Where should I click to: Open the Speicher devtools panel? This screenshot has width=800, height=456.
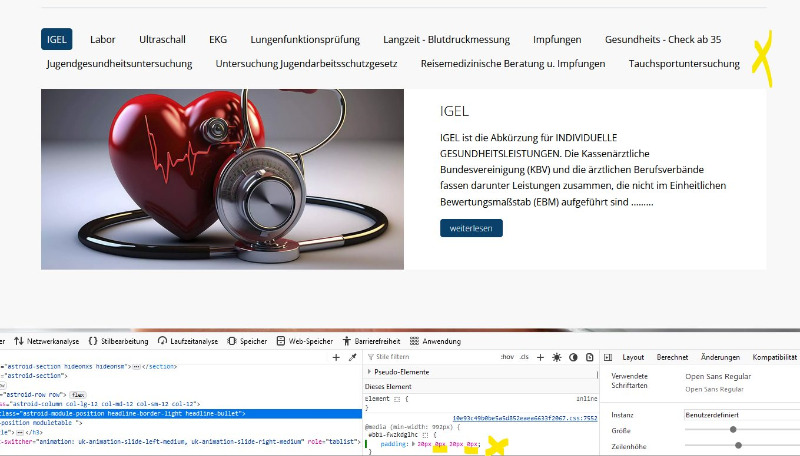247,341
